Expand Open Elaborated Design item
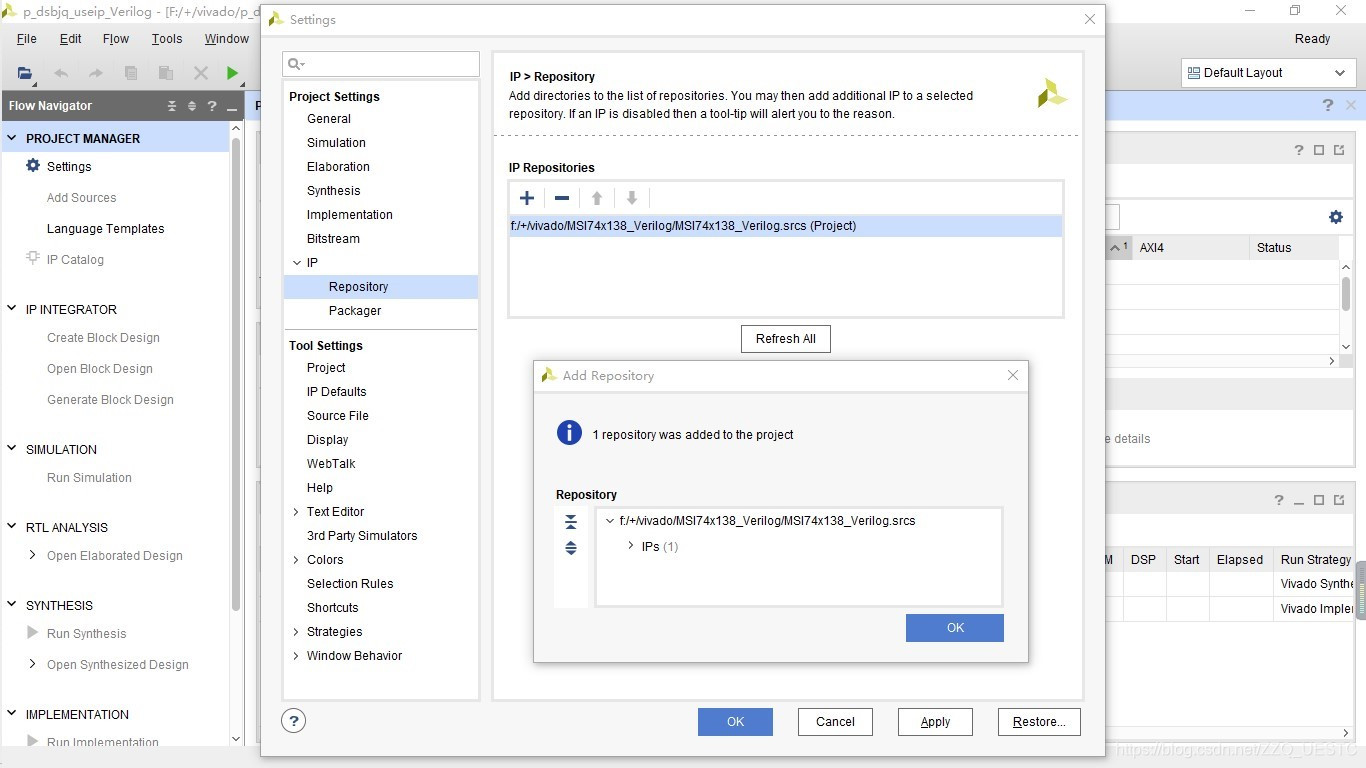This screenshot has width=1366, height=768. tap(33, 555)
